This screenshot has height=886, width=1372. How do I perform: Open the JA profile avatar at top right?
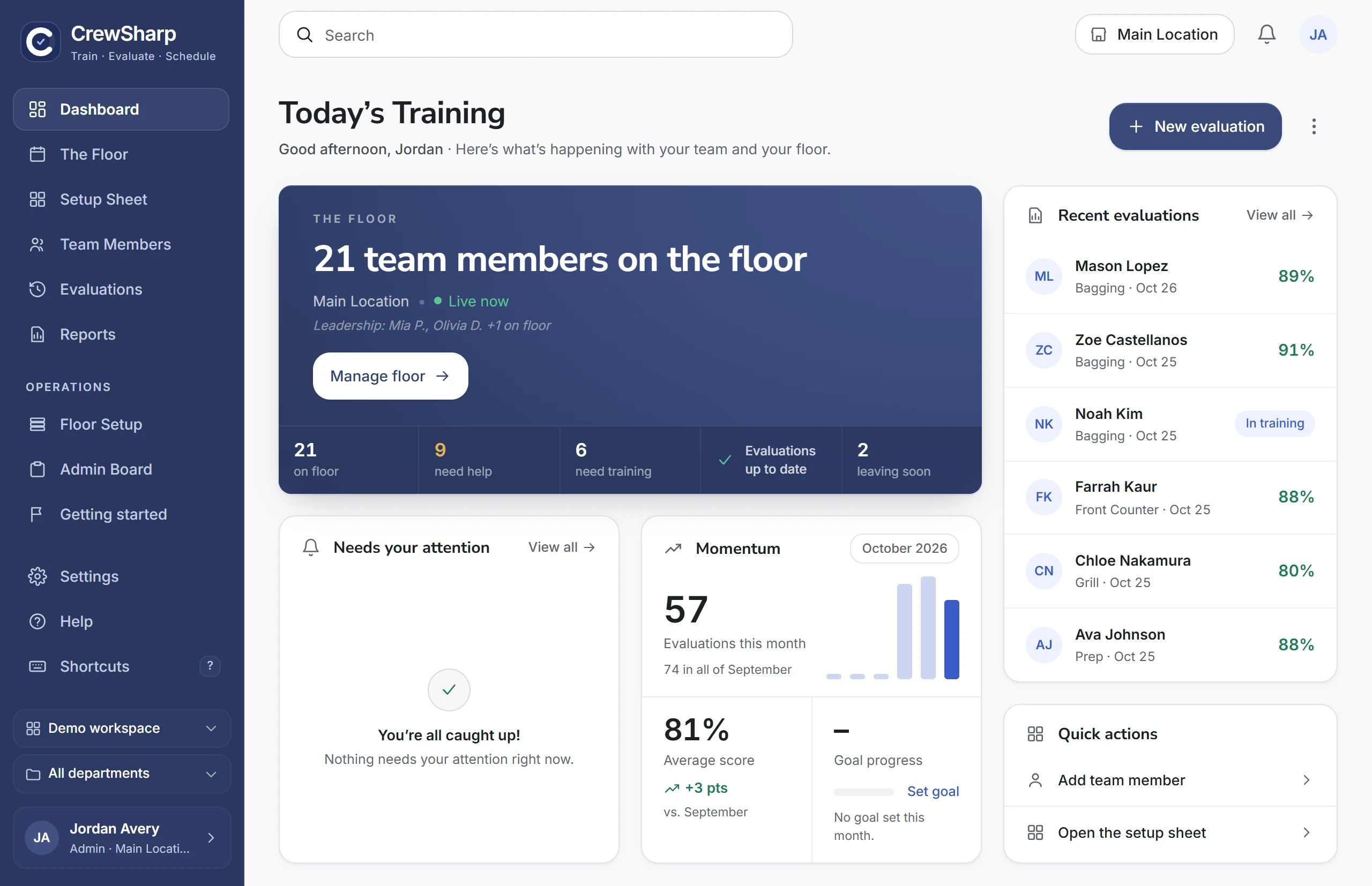click(1317, 34)
